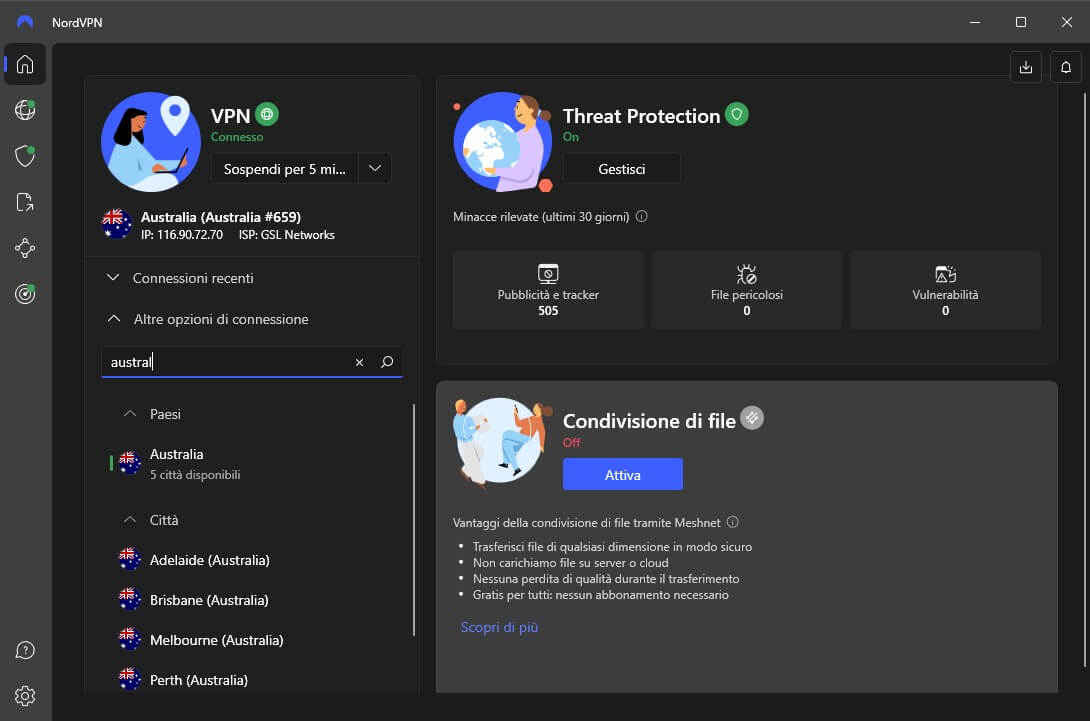Close the NordVPN window
The width and height of the screenshot is (1090, 721).
point(1066,22)
